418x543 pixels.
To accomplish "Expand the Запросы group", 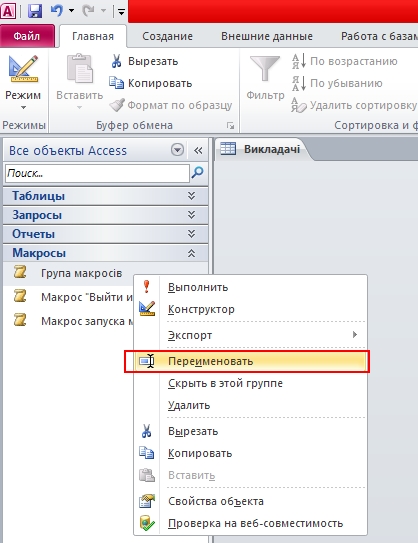I will [x=192, y=215].
